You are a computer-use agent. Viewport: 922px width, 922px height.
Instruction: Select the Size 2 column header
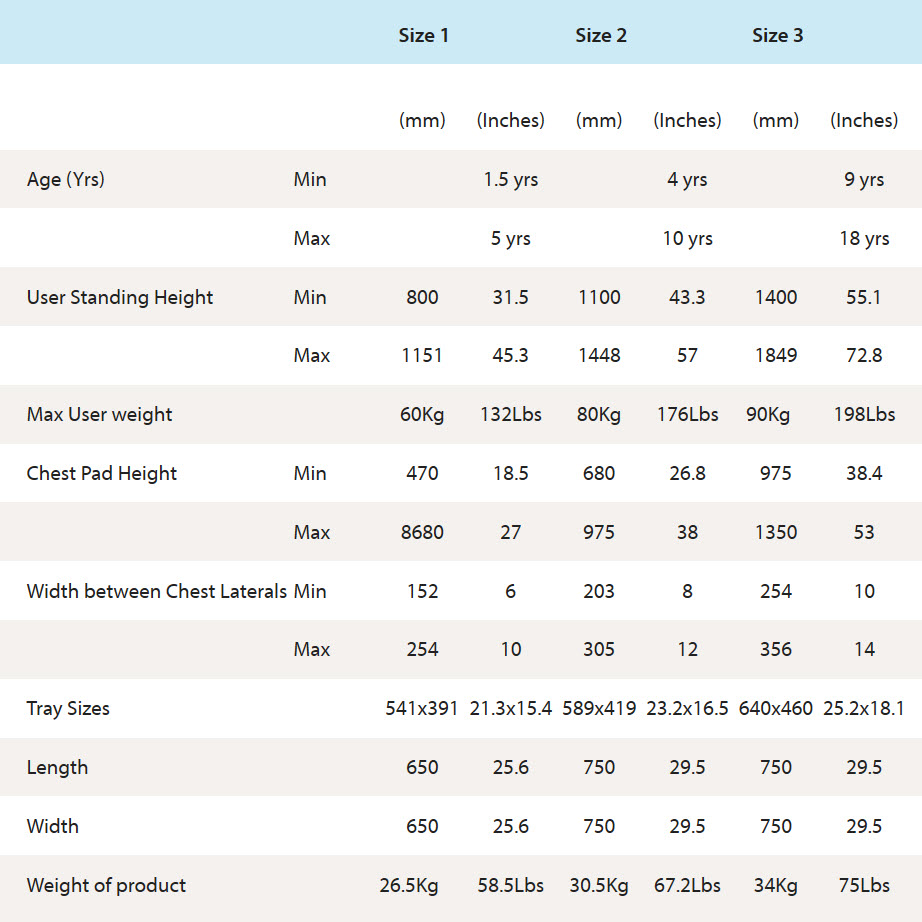point(601,35)
